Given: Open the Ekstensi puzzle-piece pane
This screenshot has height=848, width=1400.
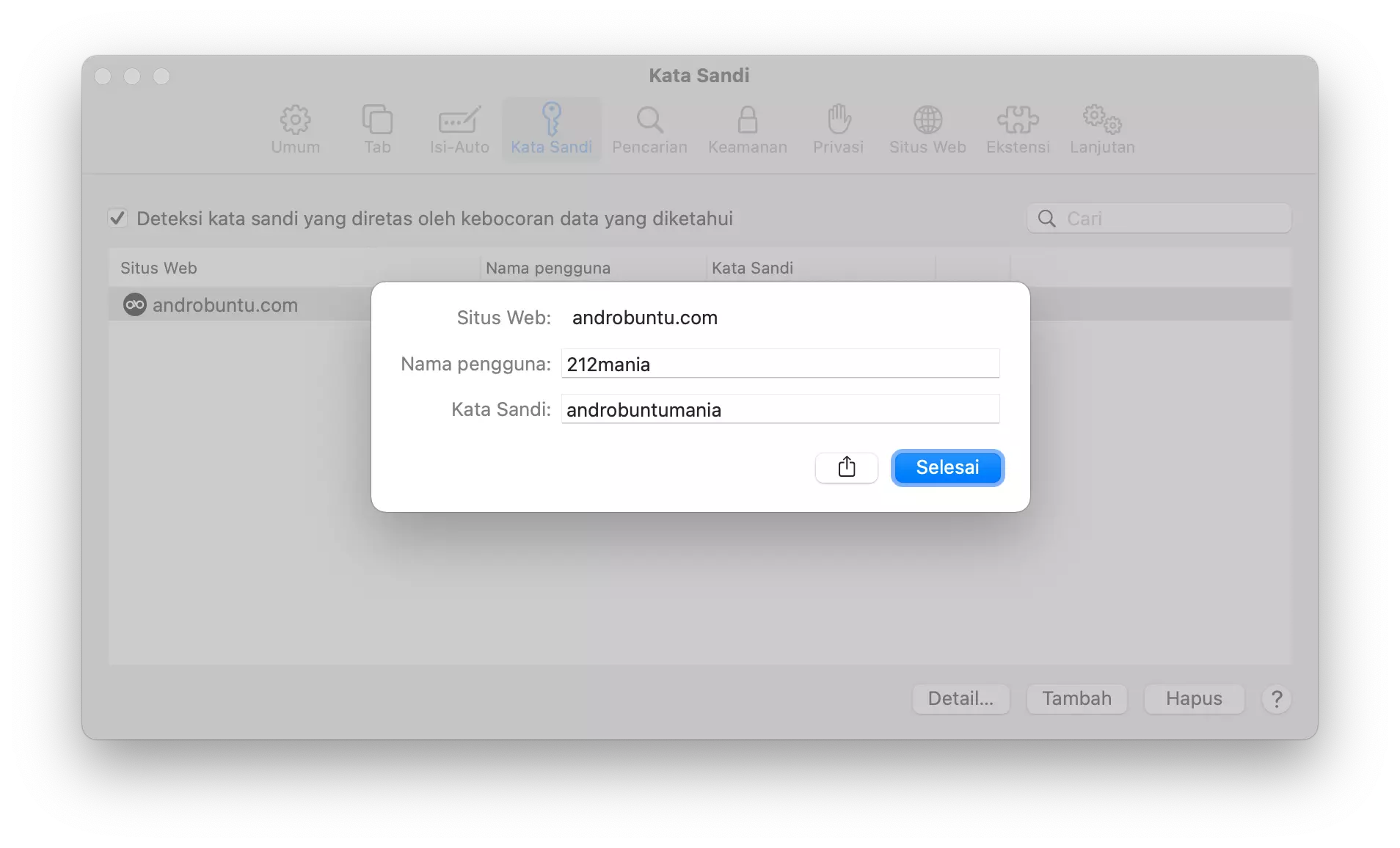Looking at the screenshot, I should 1018,129.
